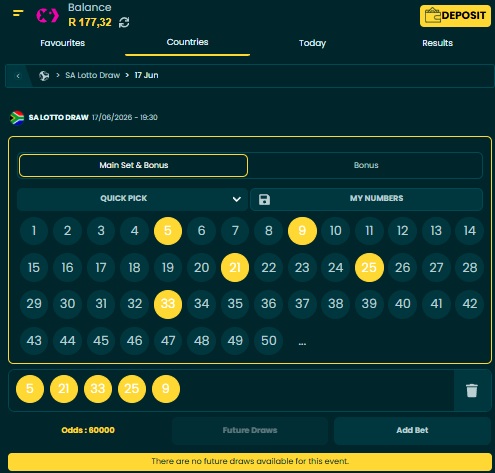
Task: Pick number 7 in the grid
Action: click(x=235, y=231)
